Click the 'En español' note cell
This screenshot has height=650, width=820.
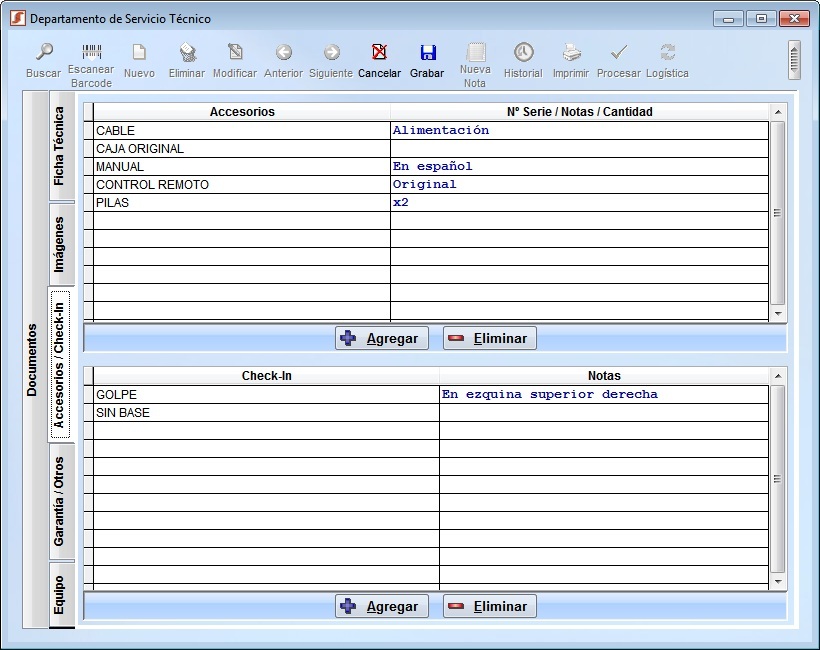pyautogui.click(x=579, y=167)
